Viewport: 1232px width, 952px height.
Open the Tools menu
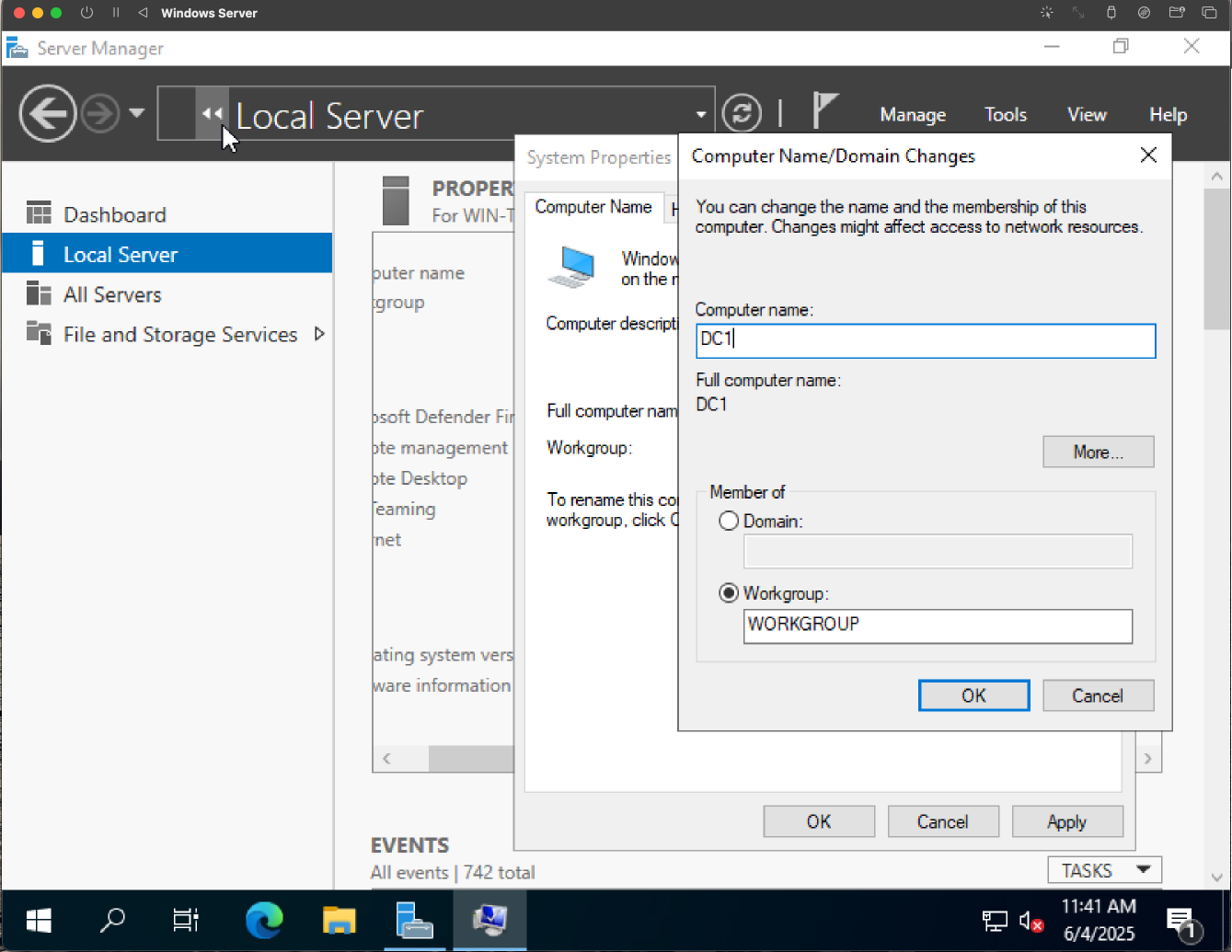pos(1005,115)
